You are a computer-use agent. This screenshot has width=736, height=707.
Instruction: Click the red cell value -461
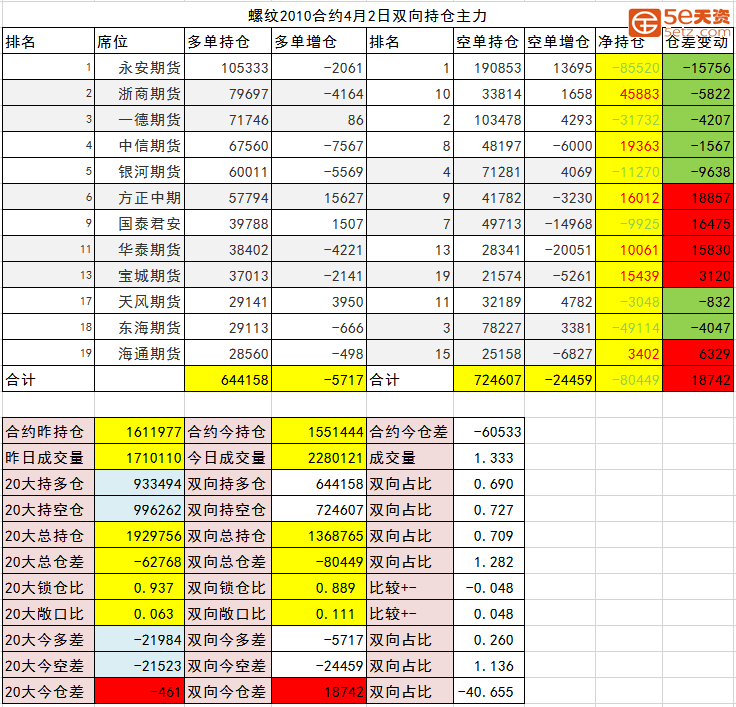click(139, 691)
